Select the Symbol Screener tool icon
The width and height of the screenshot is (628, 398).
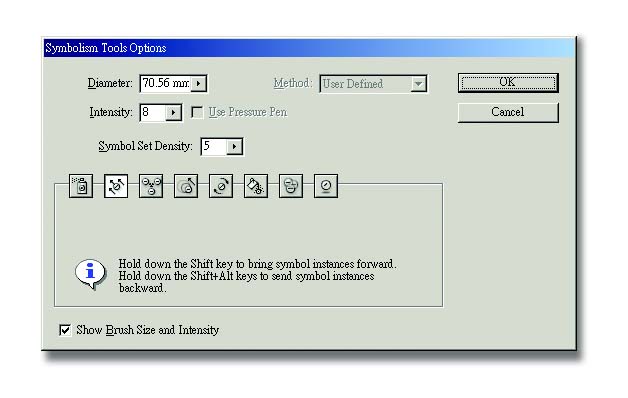click(x=291, y=186)
